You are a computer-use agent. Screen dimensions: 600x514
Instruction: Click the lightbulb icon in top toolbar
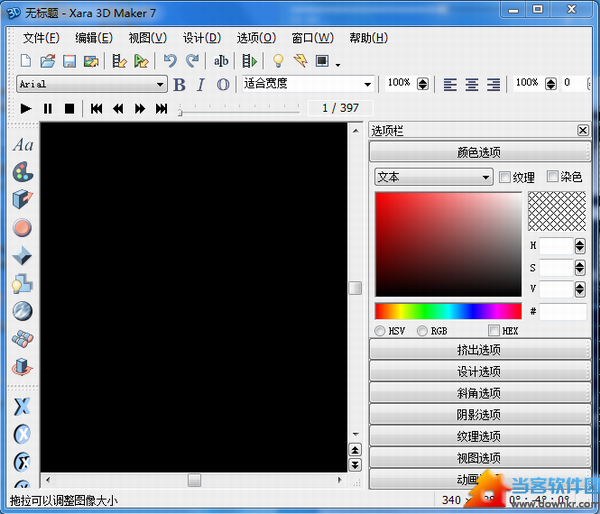pos(278,61)
